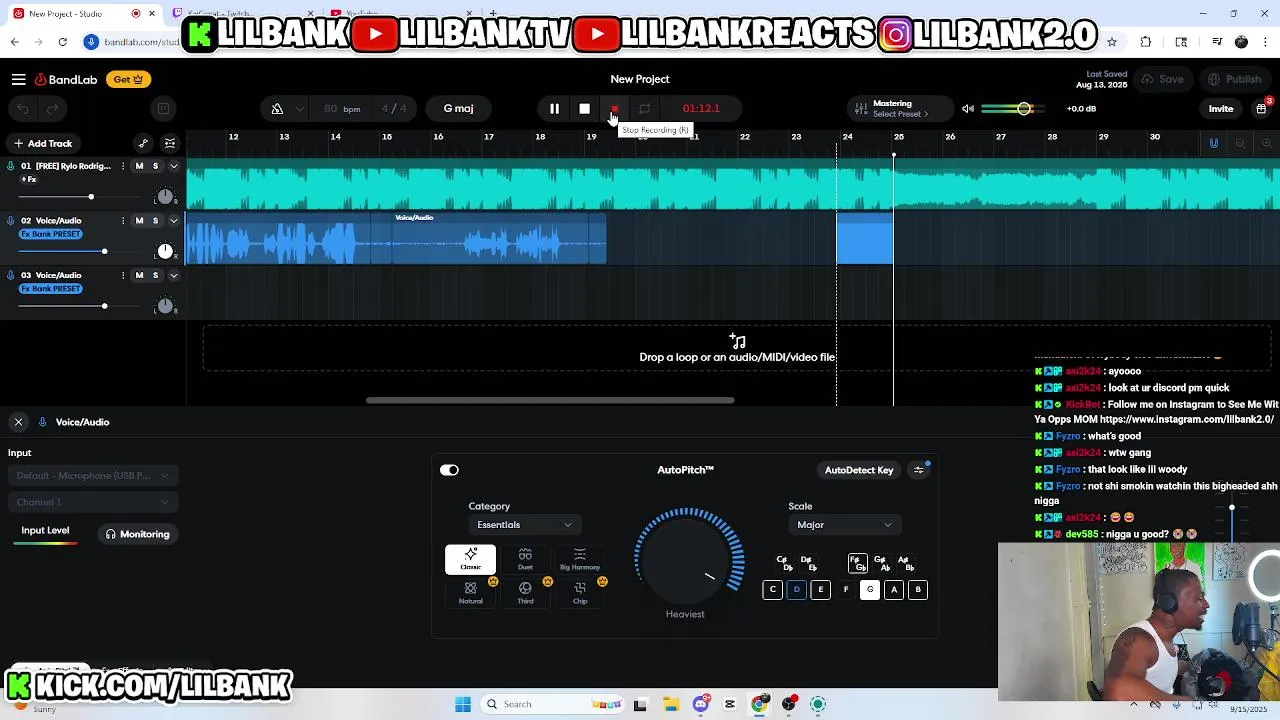1280x720 pixels.
Task: Toggle the metronome icon
Action: click(x=277, y=108)
